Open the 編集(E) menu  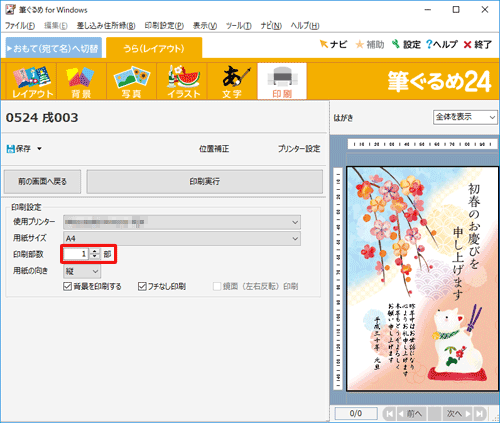click(56, 26)
